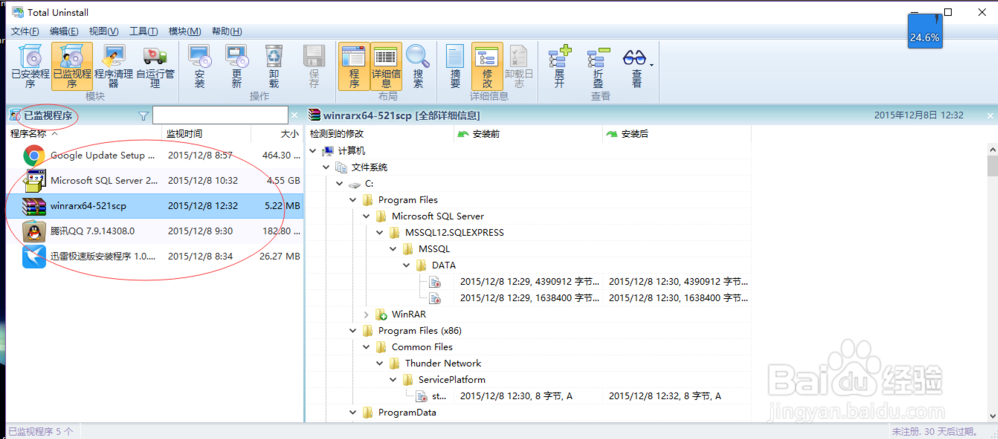The image size is (998, 439).
Task: Collapse the Microsoft SQL Server folder
Action: point(366,216)
